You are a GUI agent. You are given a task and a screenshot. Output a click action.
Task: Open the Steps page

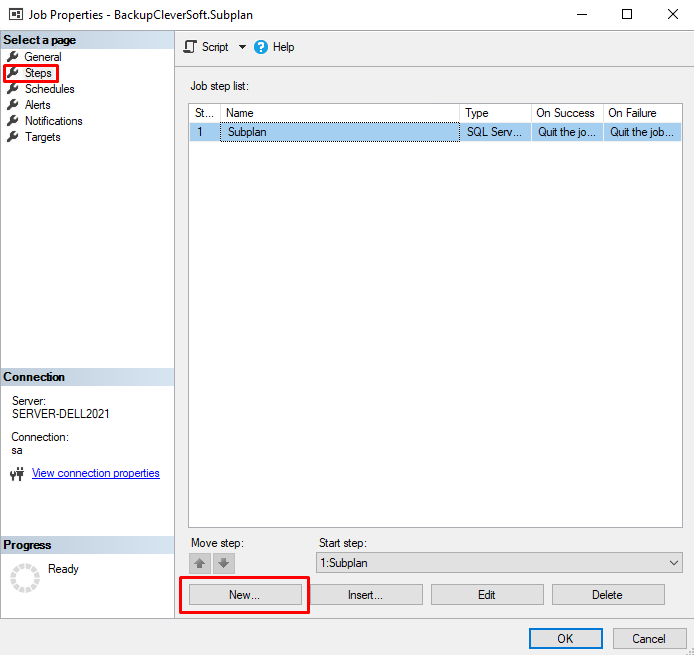pyautogui.click(x=38, y=73)
